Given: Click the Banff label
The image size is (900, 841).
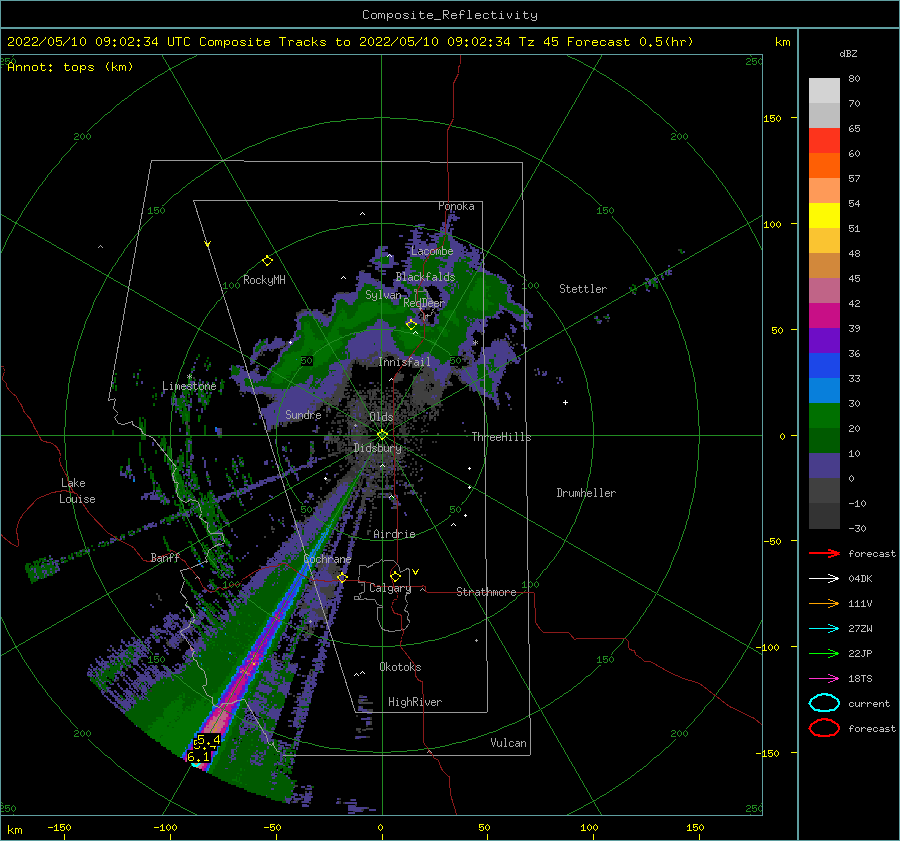Looking at the screenshot, I should (165, 557).
